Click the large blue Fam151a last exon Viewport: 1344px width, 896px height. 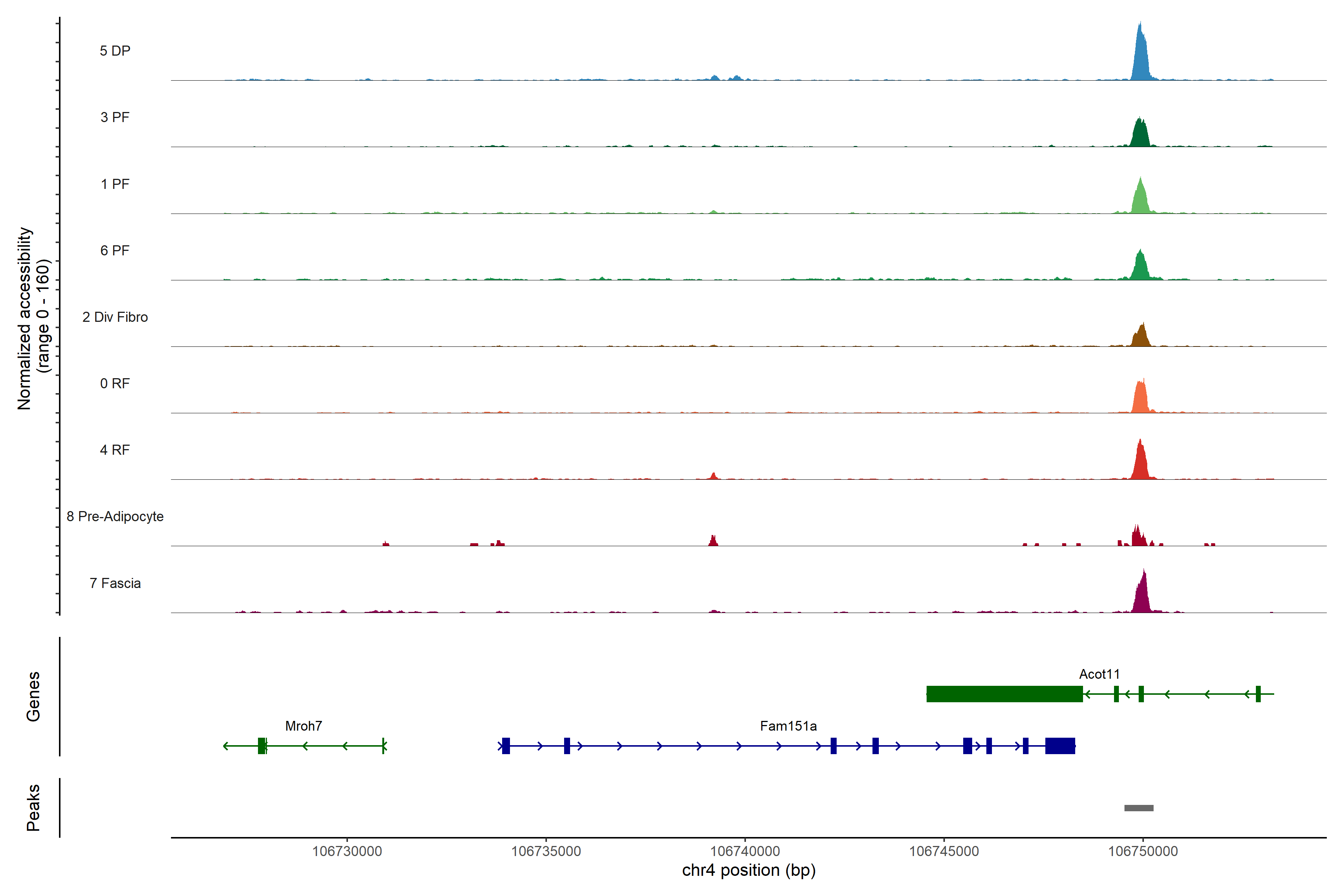tap(1060, 746)
